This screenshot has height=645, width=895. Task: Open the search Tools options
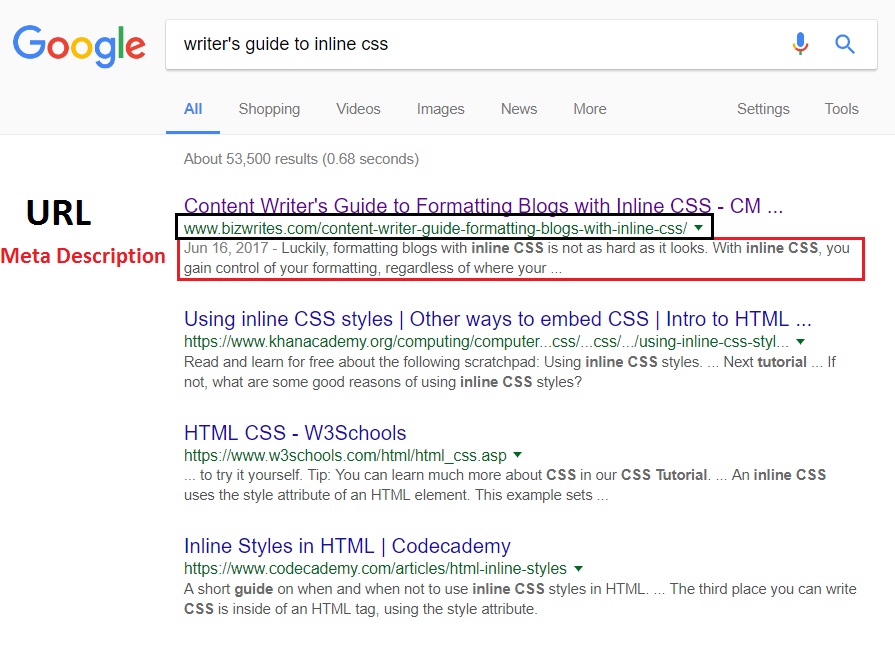(841, 109)
